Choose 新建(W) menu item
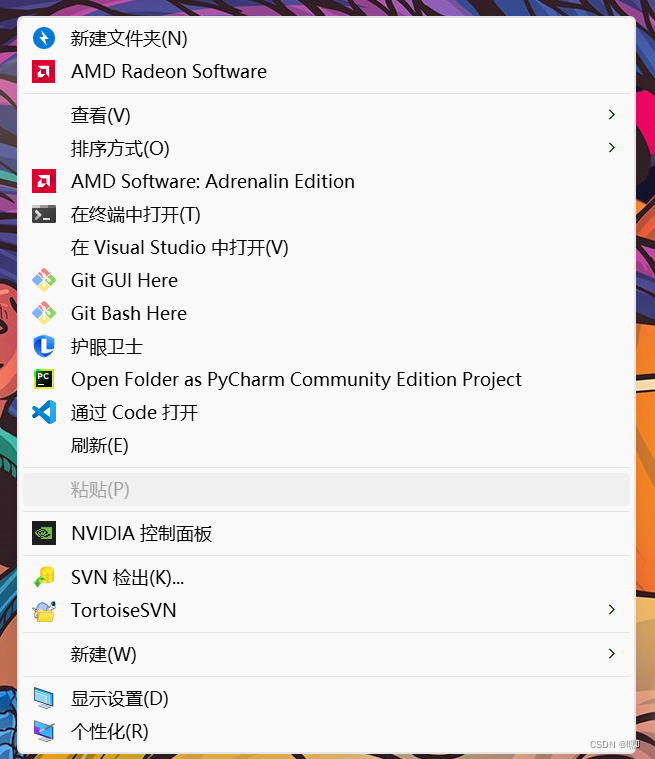The image size is (655, 759). click(326, 654)
